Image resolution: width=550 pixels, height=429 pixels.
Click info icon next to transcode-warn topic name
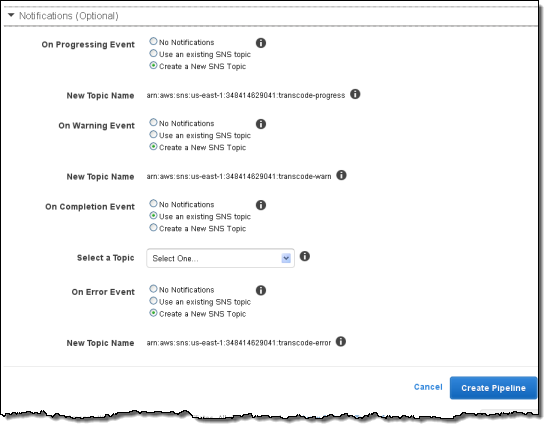(341, 175)
